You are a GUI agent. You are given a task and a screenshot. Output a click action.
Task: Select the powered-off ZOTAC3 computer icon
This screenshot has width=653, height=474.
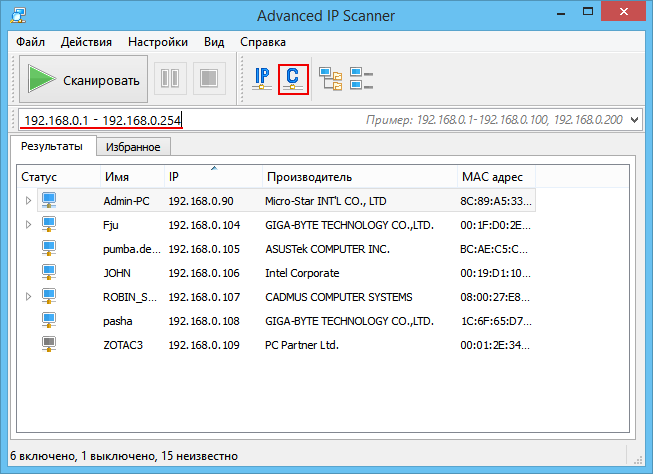[x=49, y=345]
